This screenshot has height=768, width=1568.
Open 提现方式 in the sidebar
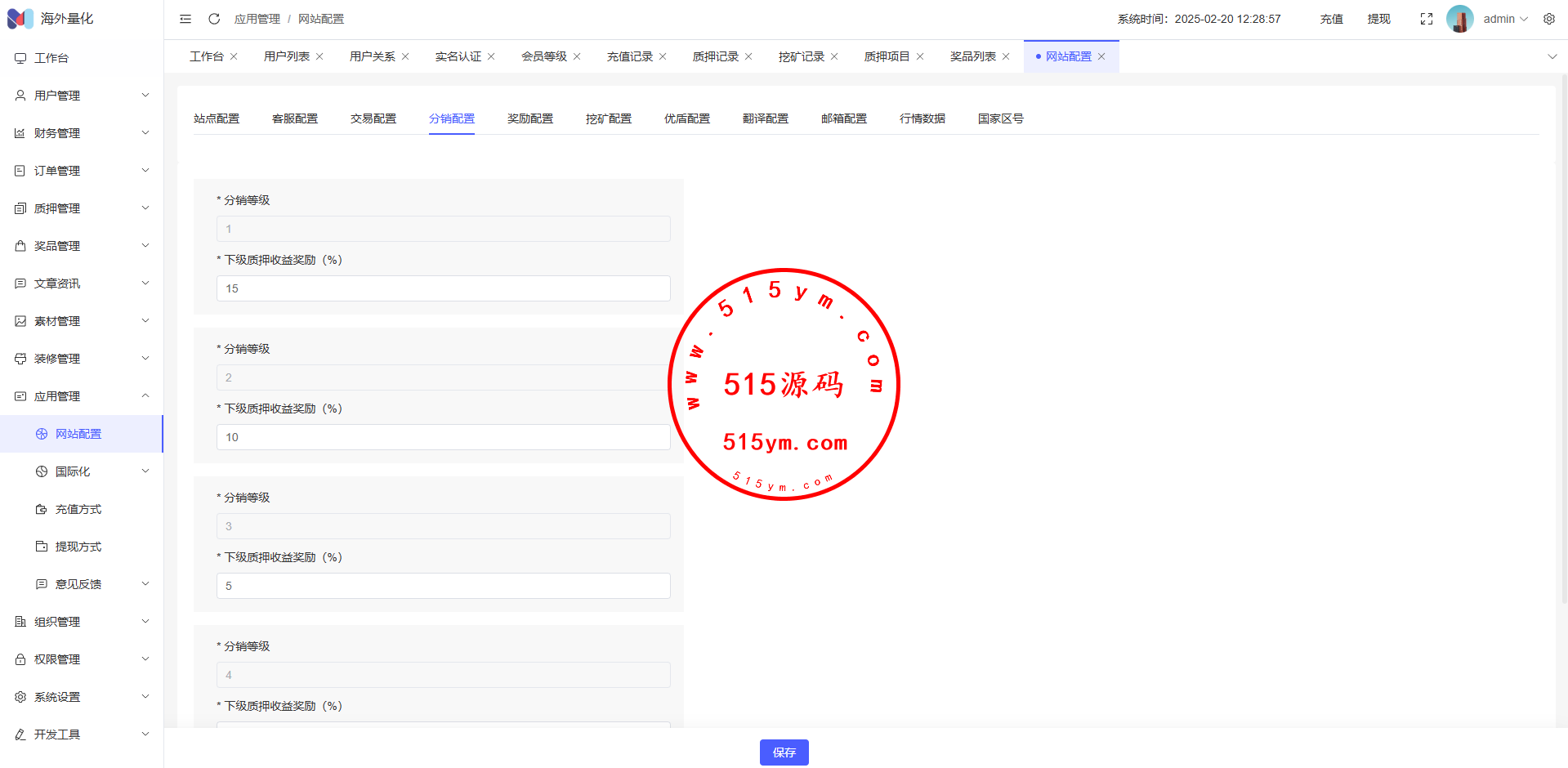[x=78, y=547]
